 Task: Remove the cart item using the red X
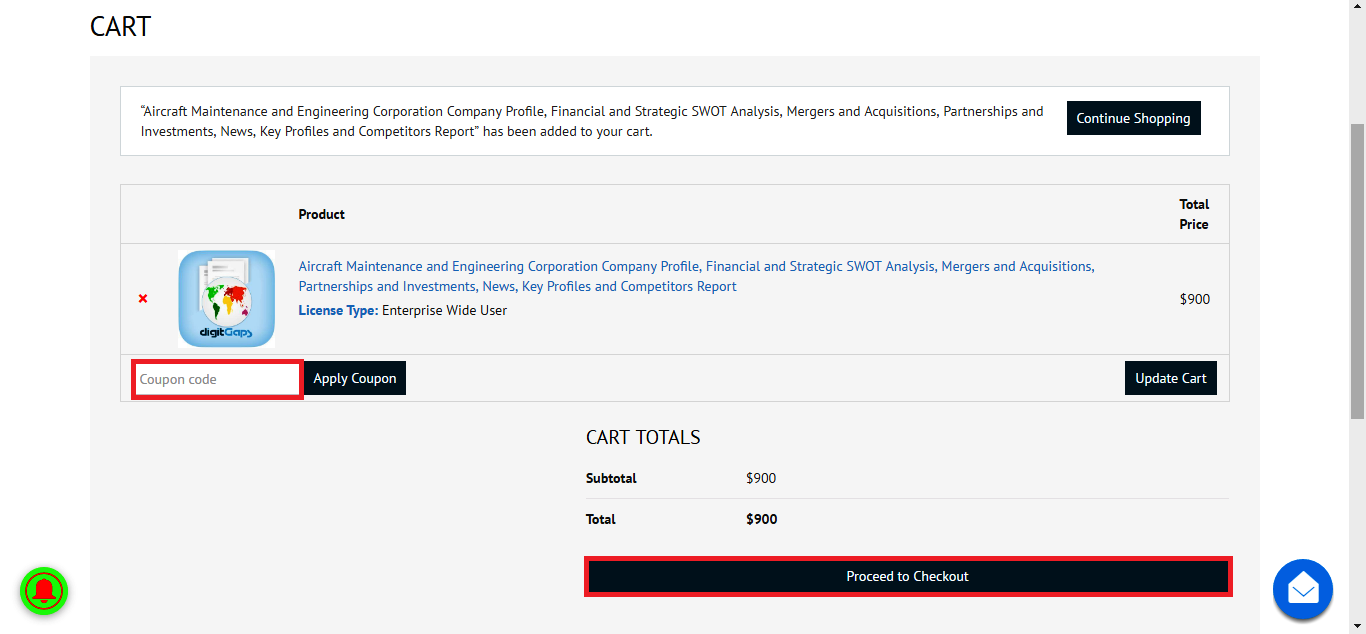[x=142, y=298]
